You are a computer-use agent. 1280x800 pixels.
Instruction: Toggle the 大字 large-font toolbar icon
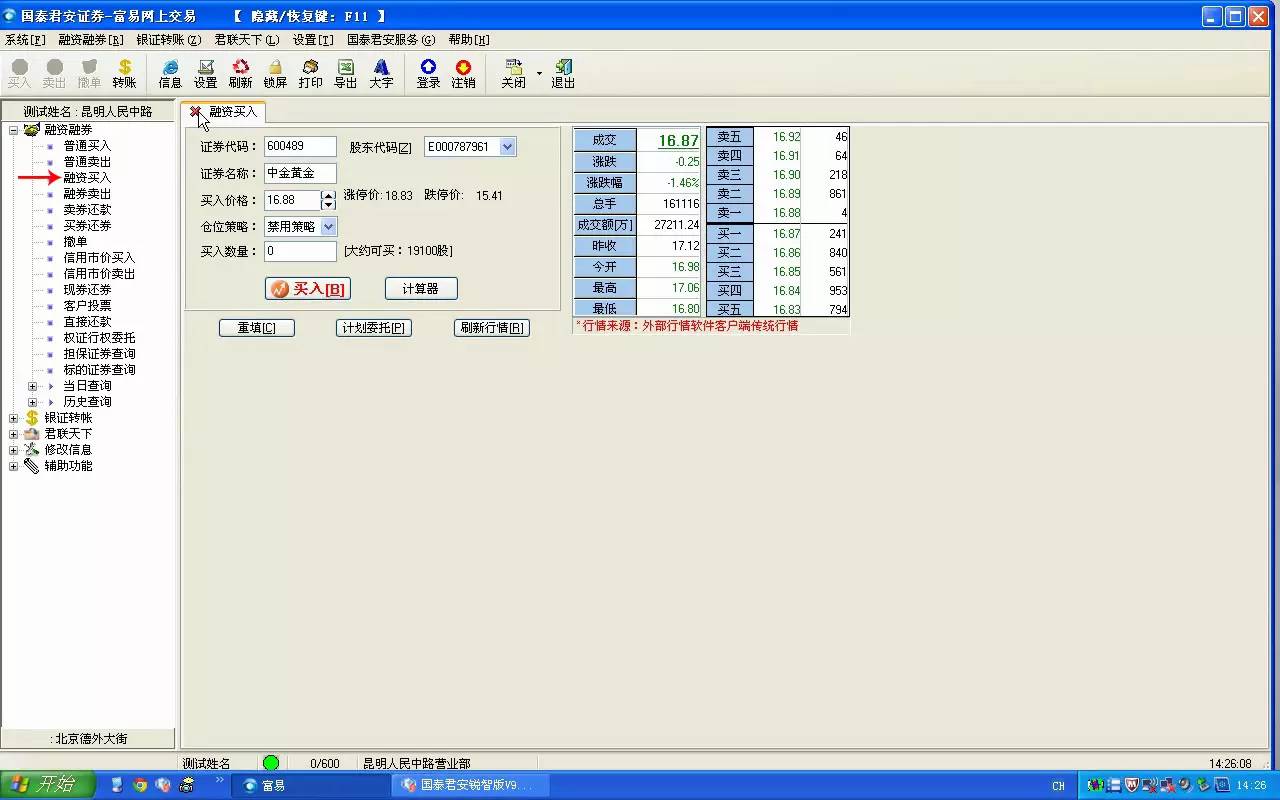point(381,73)
